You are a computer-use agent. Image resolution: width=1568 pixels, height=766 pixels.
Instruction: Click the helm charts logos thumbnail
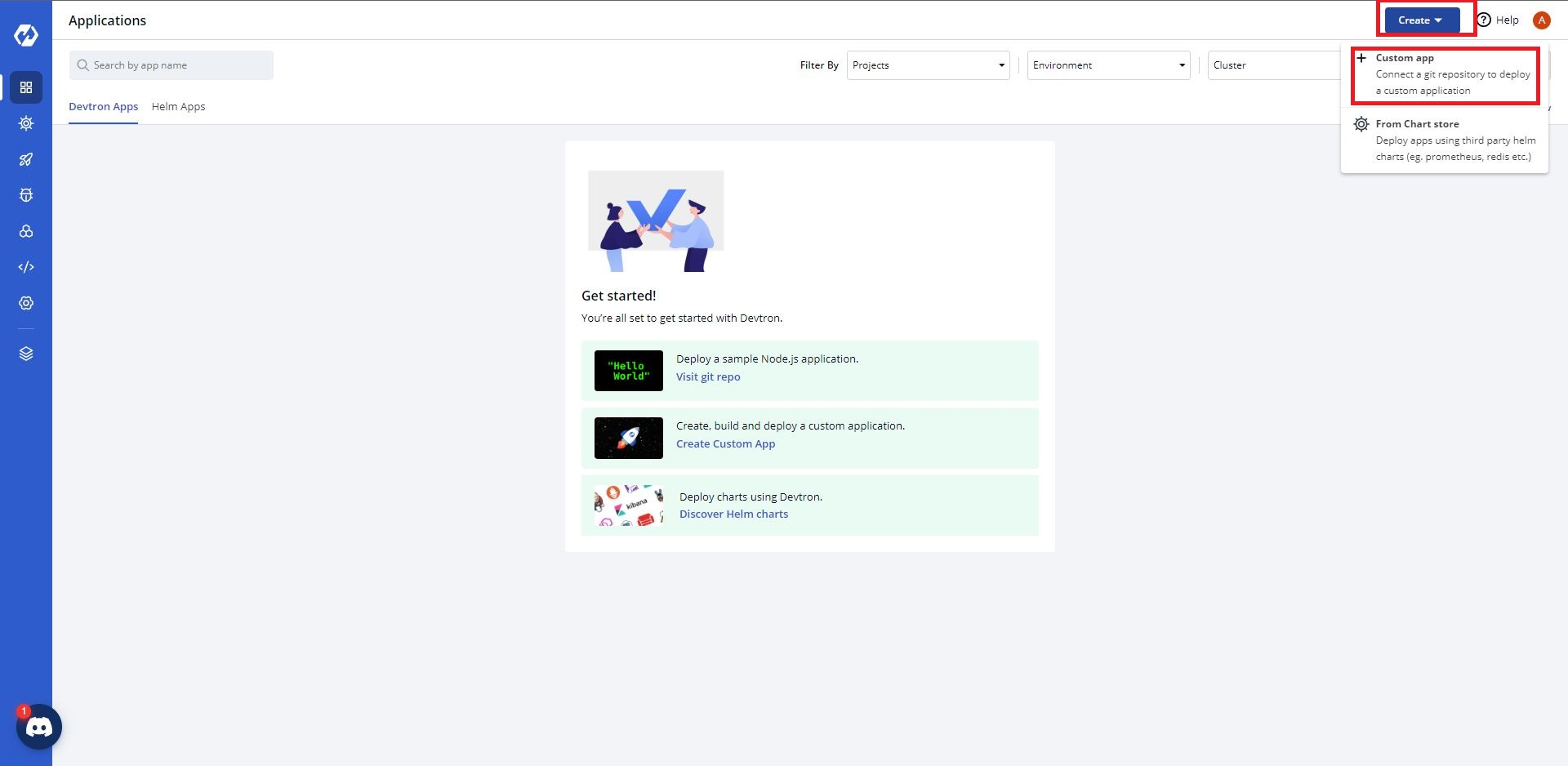(x=629, y=505)
